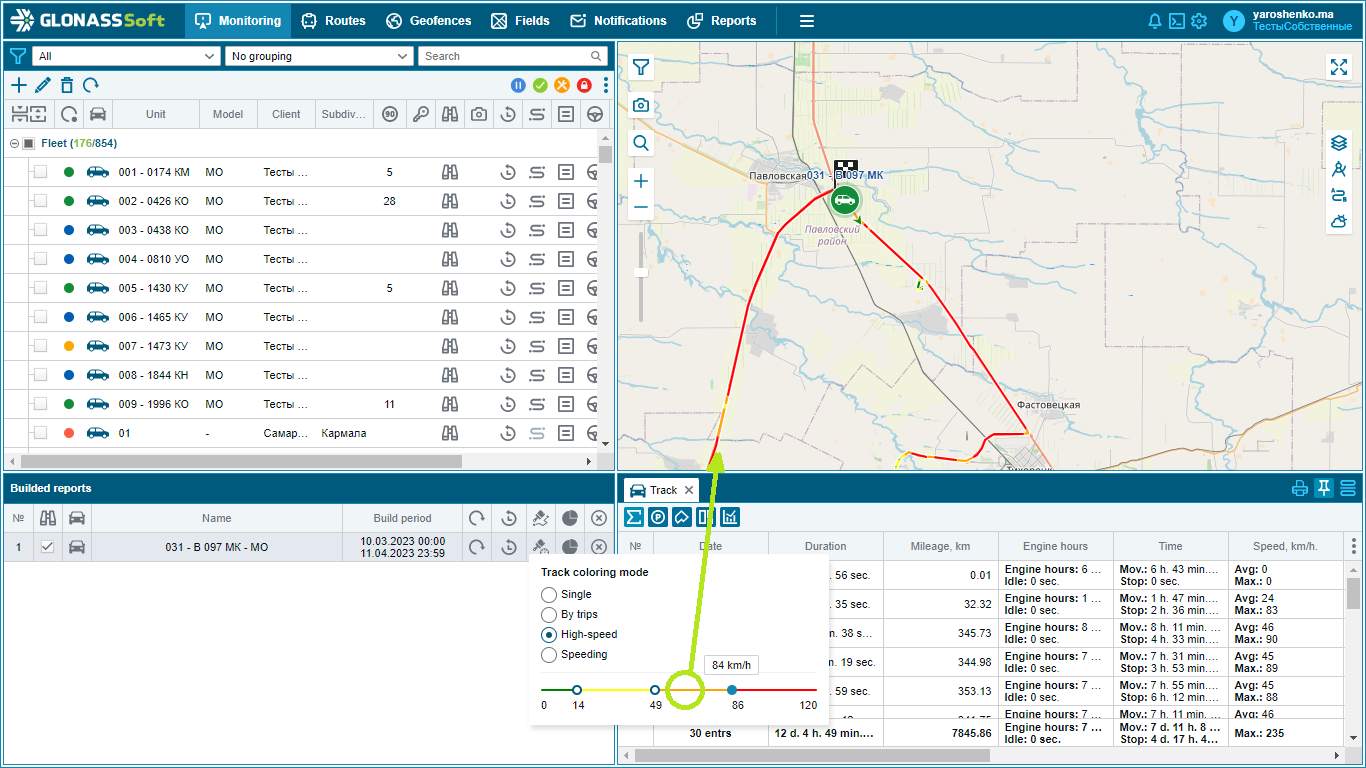1366x768 pixels.
Task: Remove the built report 031 - B 097 MK
Action: [598, 547]
